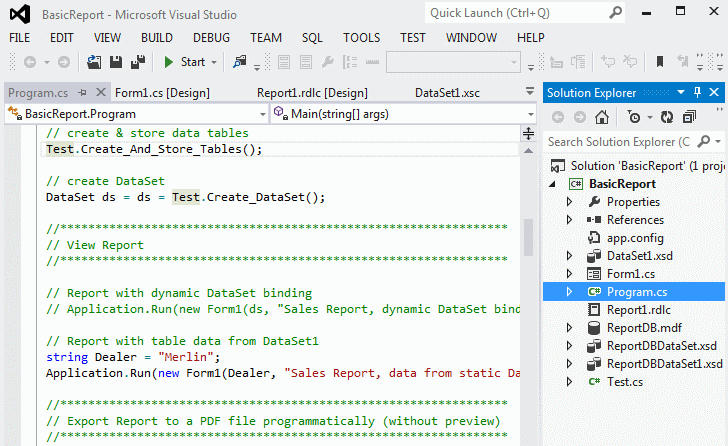Click the Collapse All icon in Solution Explorer
Screen dimensions: 728x446
pyautogui.click(x=689, y=117)
